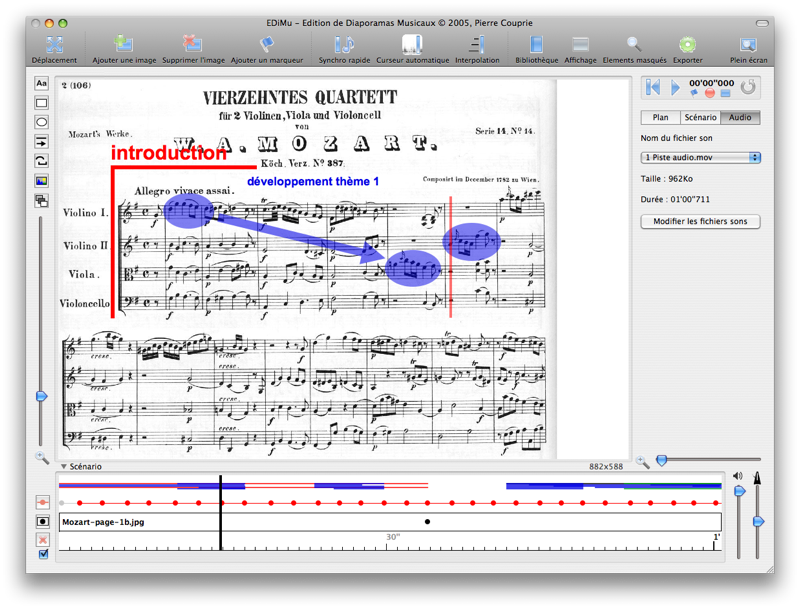The image size is (800, 609).
Task: Click the metronome icon above the right slider
Action: [758, 477]
